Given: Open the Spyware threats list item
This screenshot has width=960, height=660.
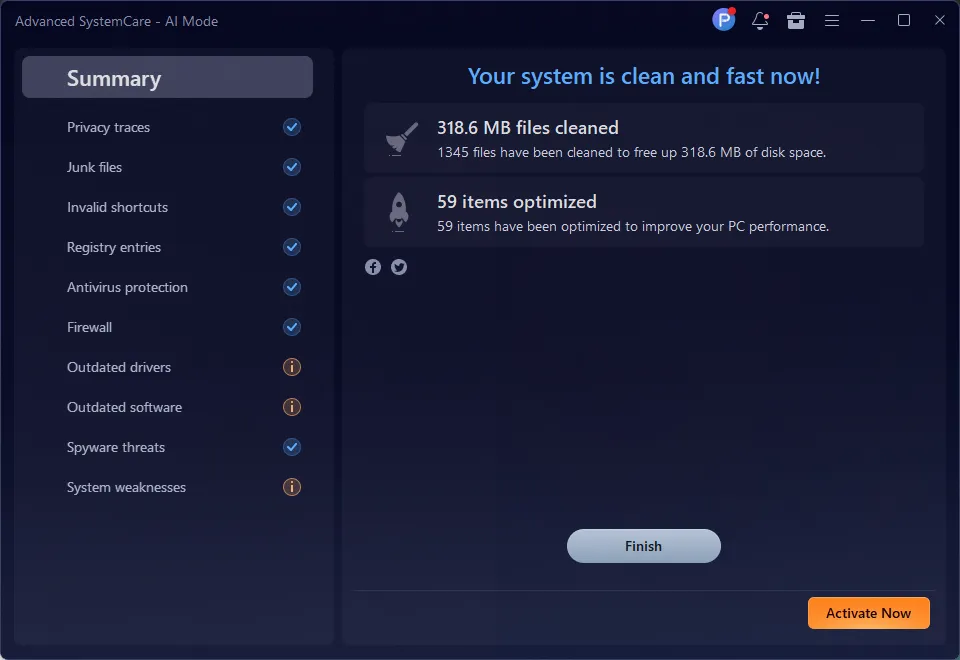Looking at the screenshot, I should [116, 447].
